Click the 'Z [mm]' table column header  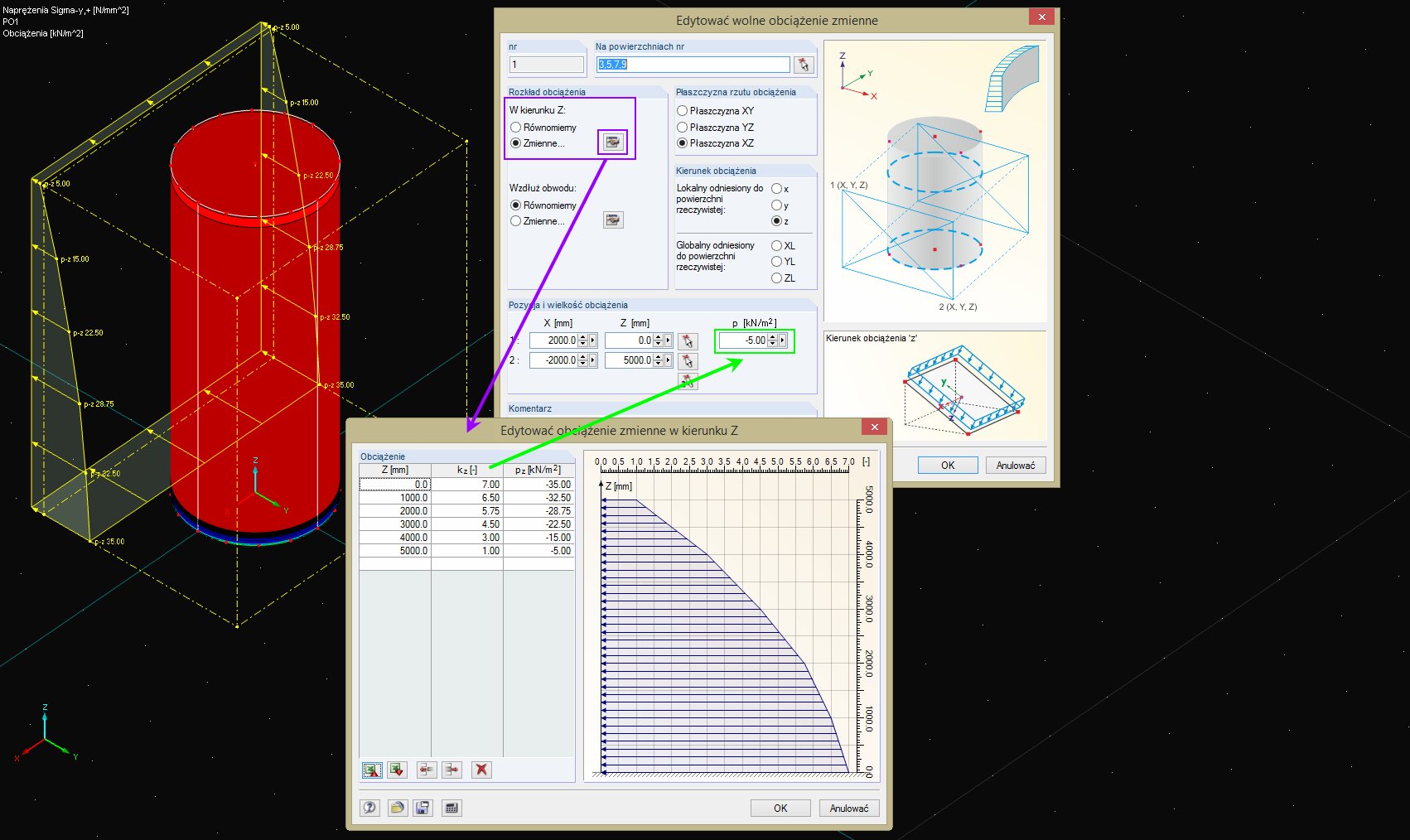tap(395, 470)
